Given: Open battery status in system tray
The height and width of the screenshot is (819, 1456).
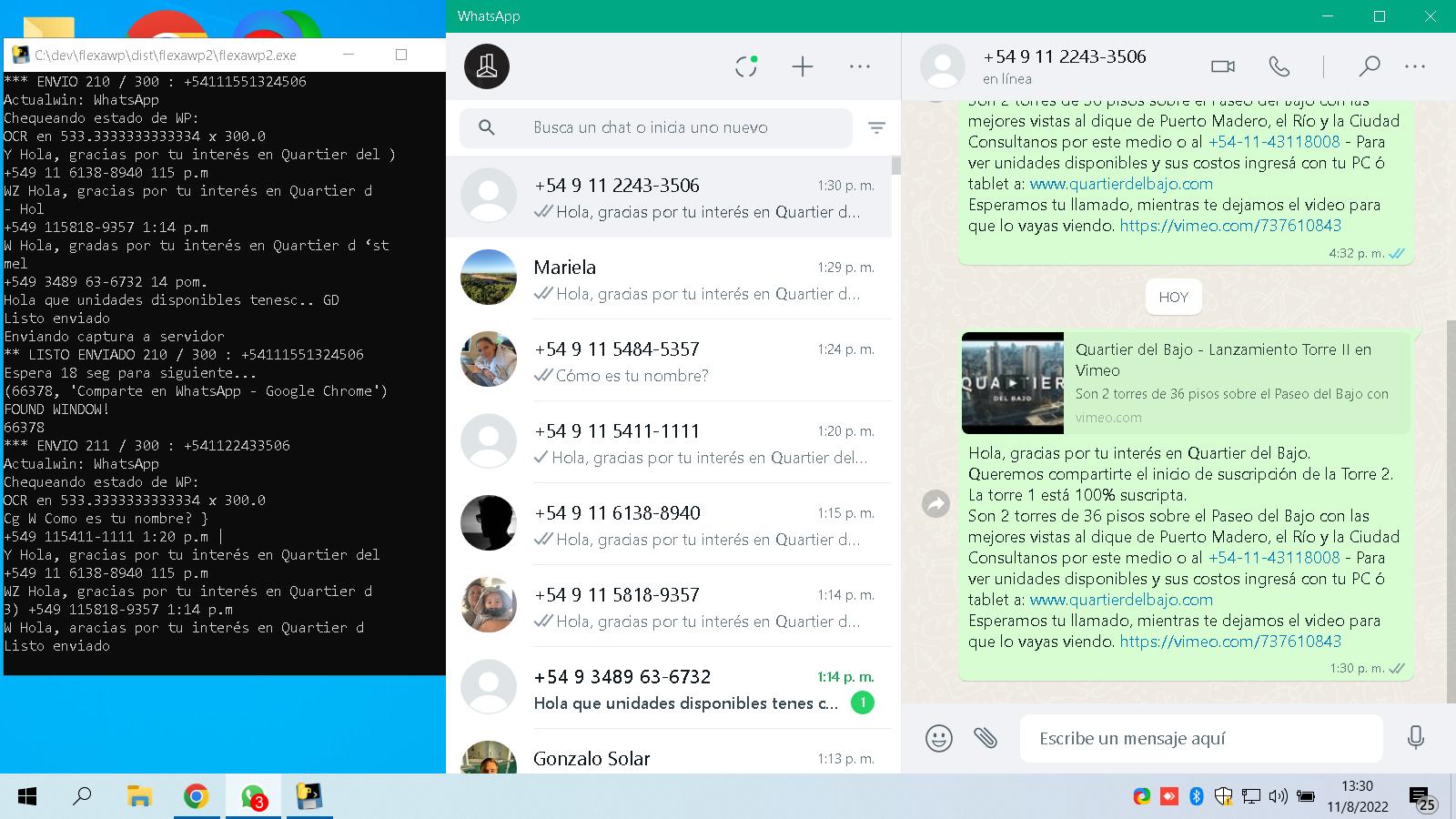Looking at the screenshot, I should click(1306, 797).
